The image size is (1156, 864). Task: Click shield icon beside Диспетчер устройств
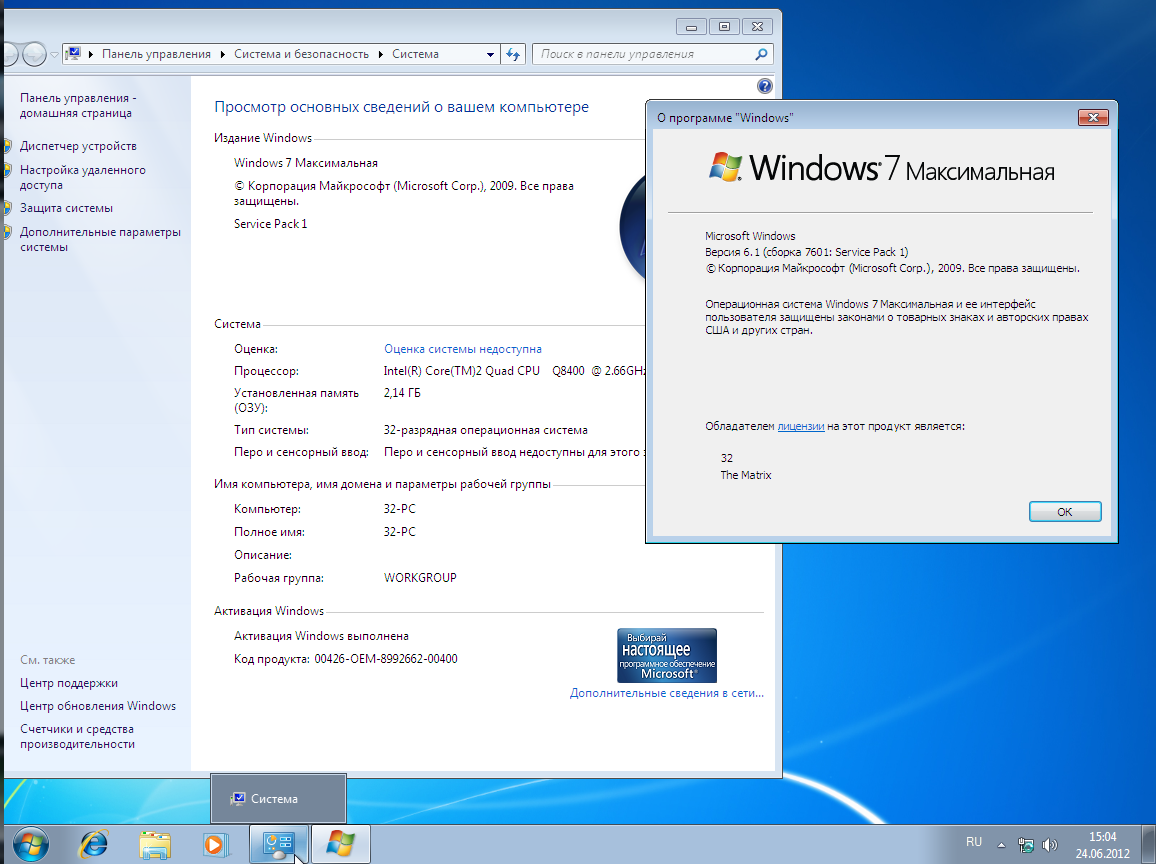pyautogui.click(x=7, y=146)
